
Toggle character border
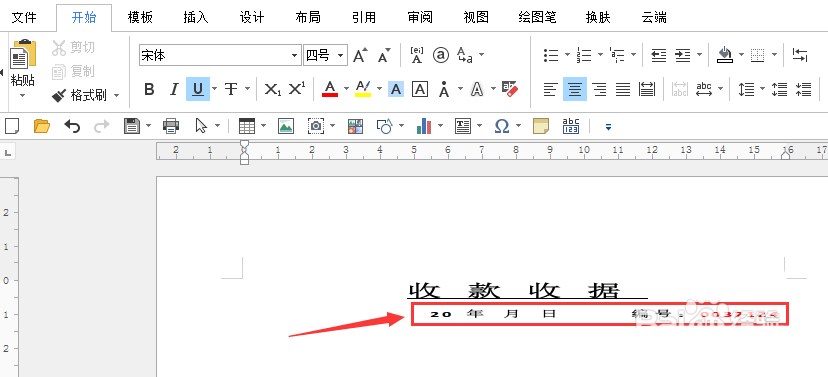click(420, 89)
